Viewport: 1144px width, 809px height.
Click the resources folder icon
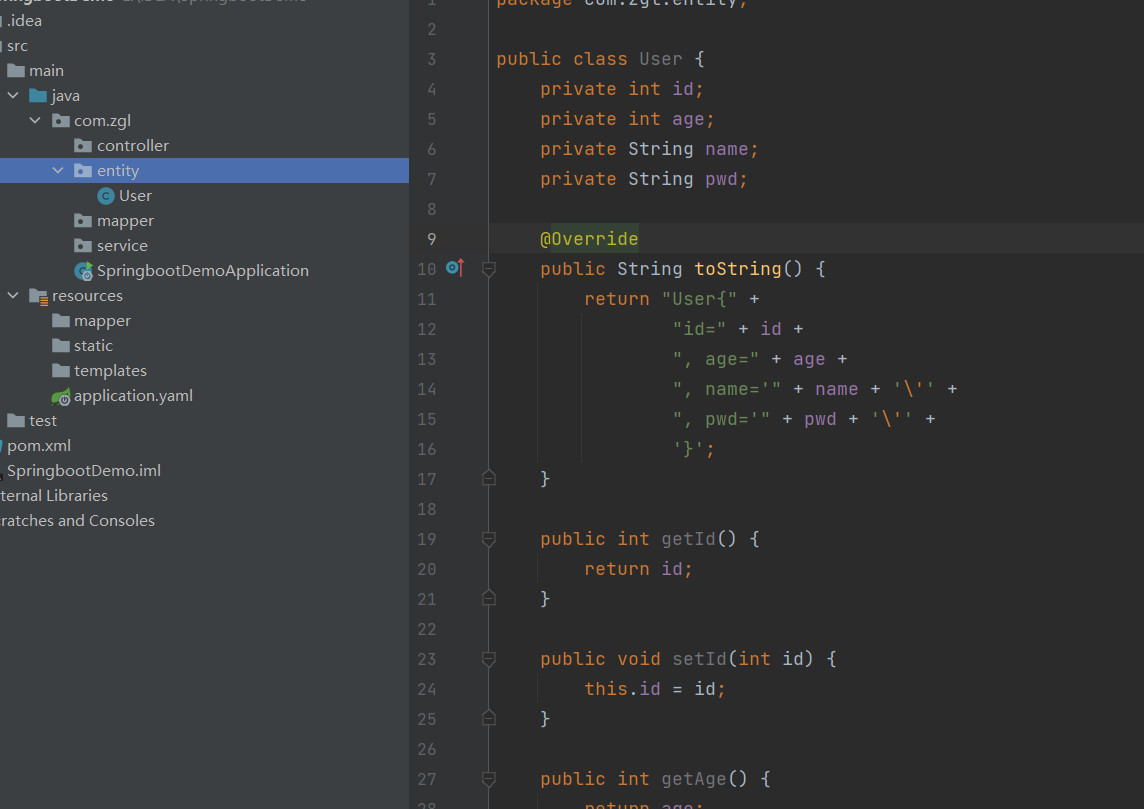38,296
